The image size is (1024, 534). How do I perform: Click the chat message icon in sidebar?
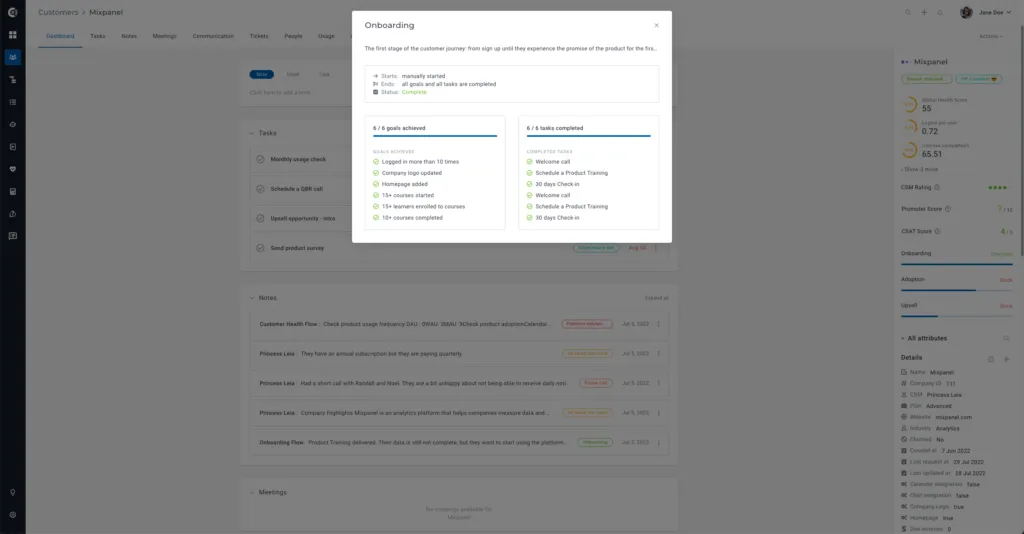coord(12,236)
